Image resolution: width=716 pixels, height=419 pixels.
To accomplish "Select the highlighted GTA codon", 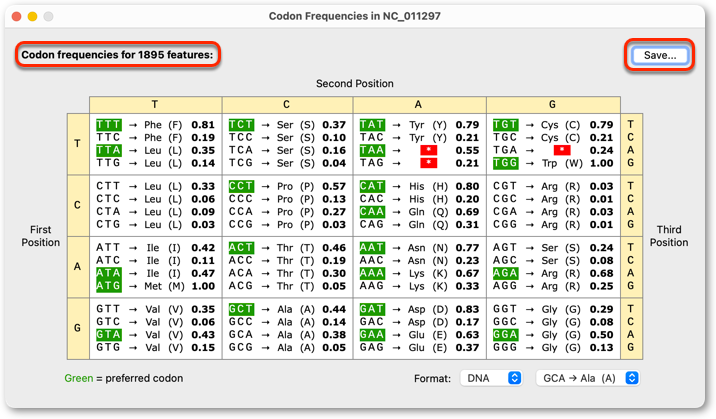I will (109, 335).
